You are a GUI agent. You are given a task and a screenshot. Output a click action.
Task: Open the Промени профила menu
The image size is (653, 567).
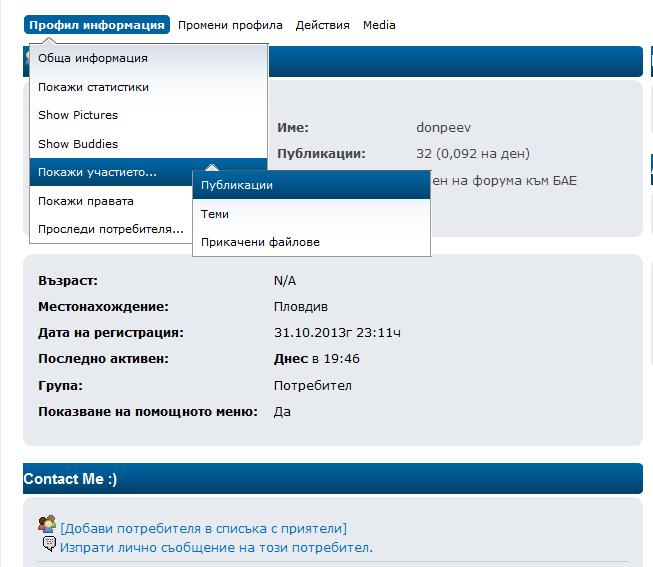(230, 25)
